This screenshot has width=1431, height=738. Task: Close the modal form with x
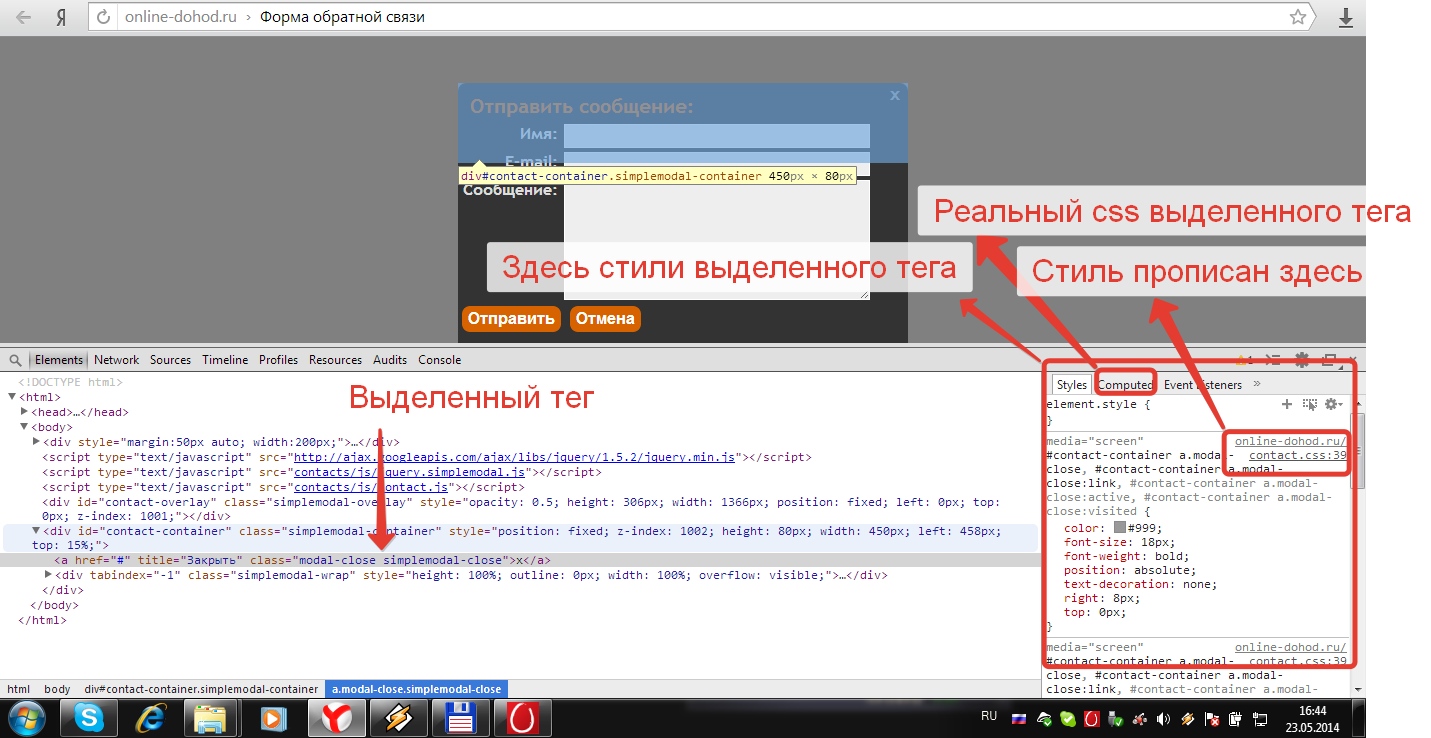895,95
